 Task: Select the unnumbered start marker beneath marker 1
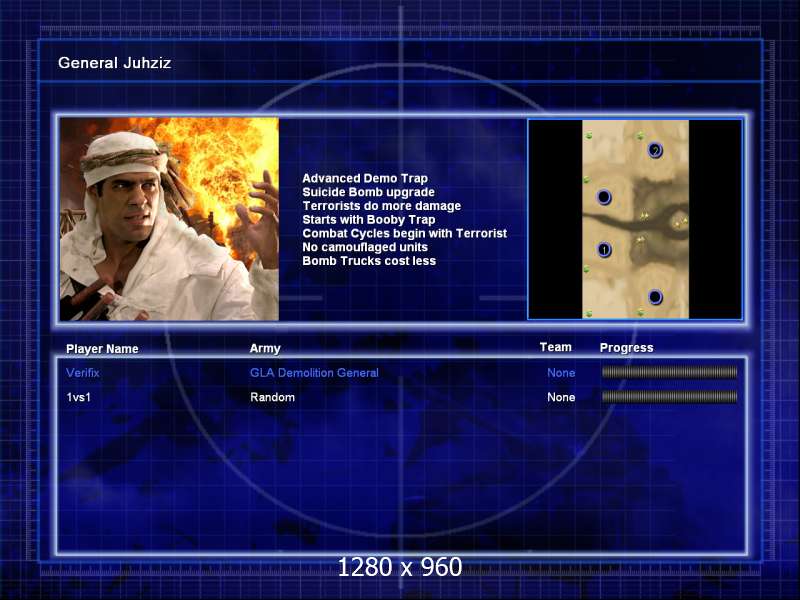655,297
